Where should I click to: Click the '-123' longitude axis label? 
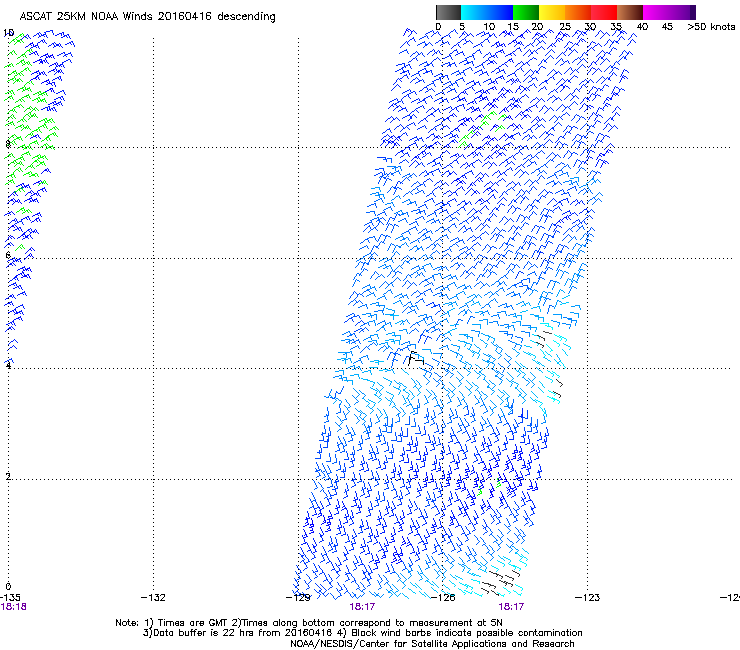(x=588, y=598)
